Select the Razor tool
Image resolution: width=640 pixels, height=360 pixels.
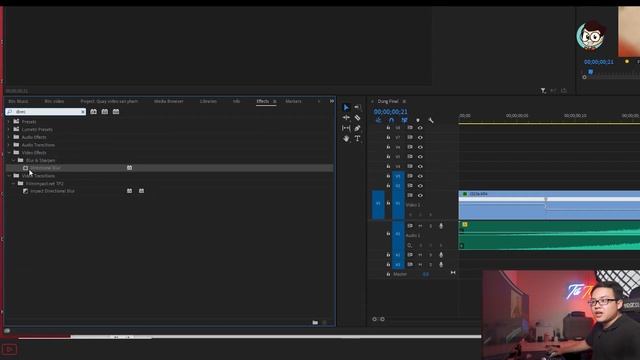[x=358, y=118]
